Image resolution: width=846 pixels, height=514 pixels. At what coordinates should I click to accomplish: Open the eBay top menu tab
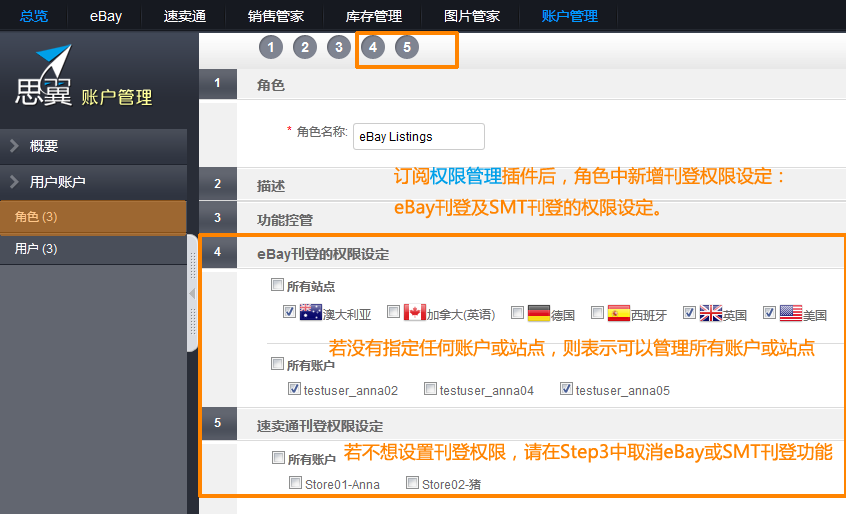106,16
